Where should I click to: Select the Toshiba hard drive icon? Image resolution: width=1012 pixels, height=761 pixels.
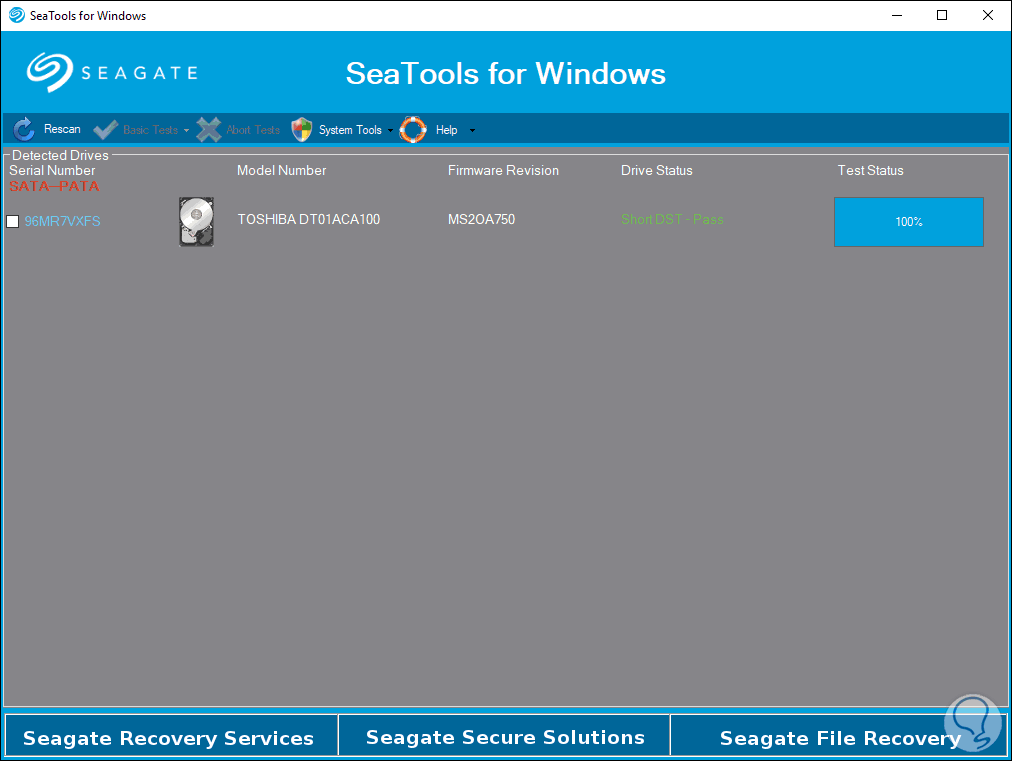(196, 221)
